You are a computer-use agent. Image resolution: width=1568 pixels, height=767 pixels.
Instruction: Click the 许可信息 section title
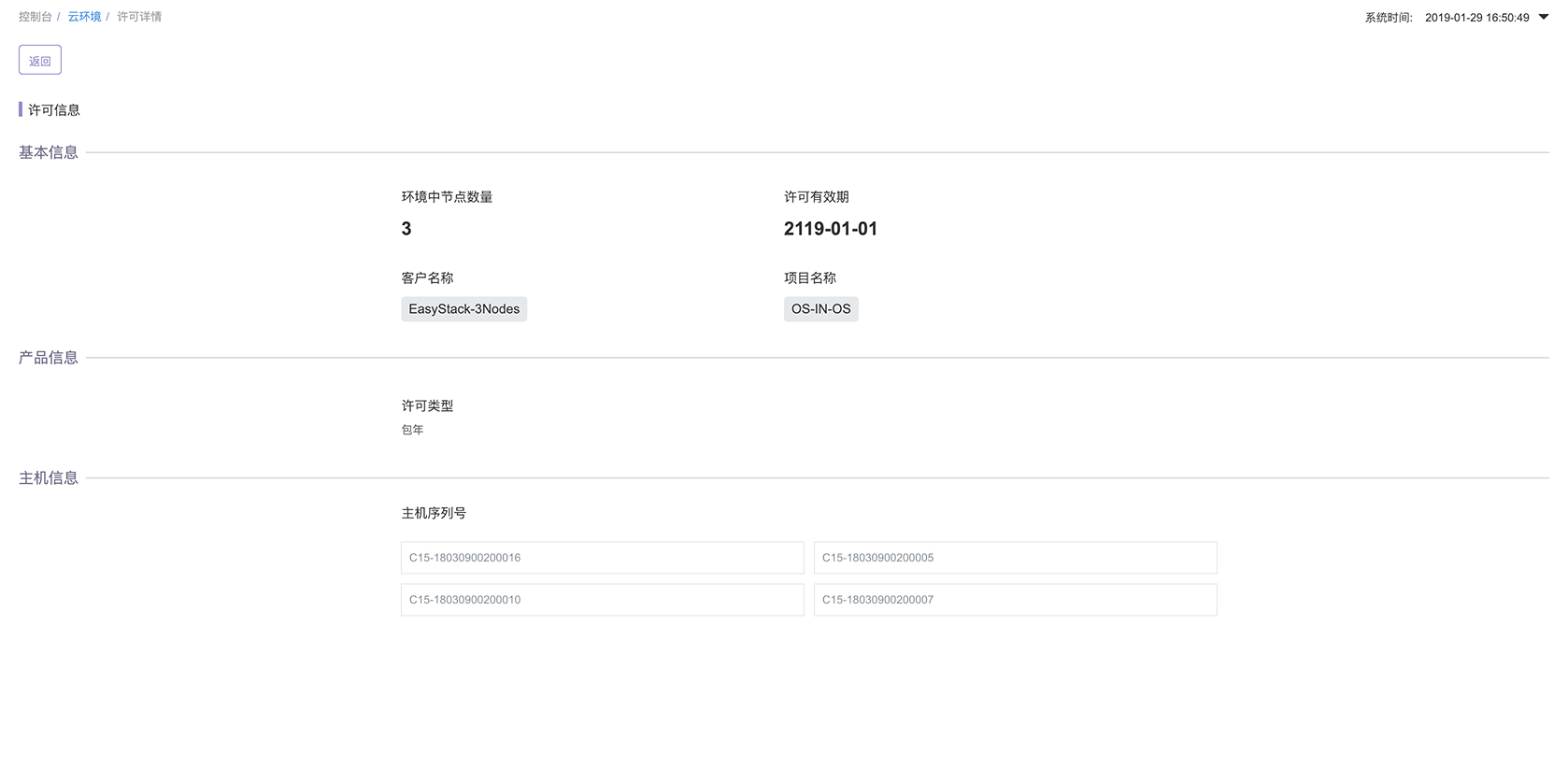pos(54,110)
